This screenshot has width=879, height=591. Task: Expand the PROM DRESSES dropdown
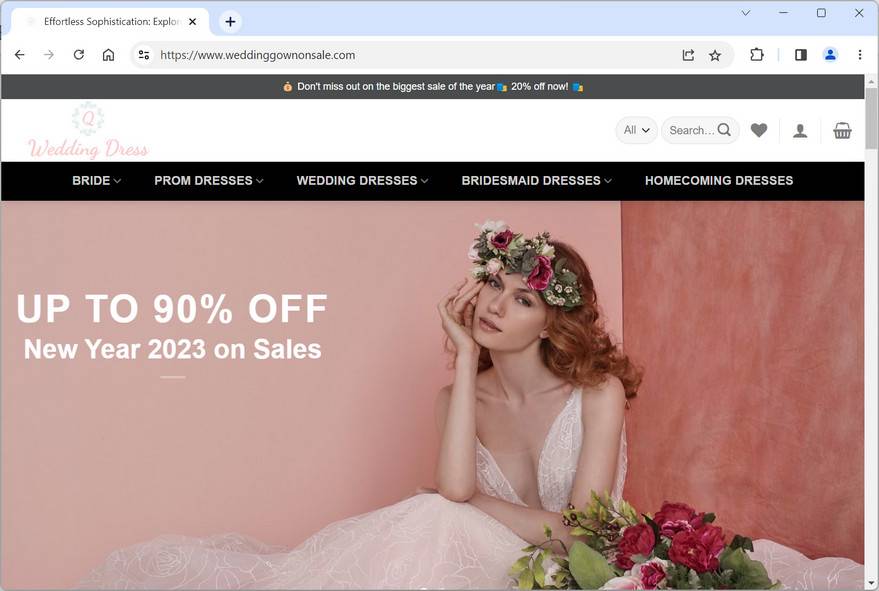tap(209, 181)
